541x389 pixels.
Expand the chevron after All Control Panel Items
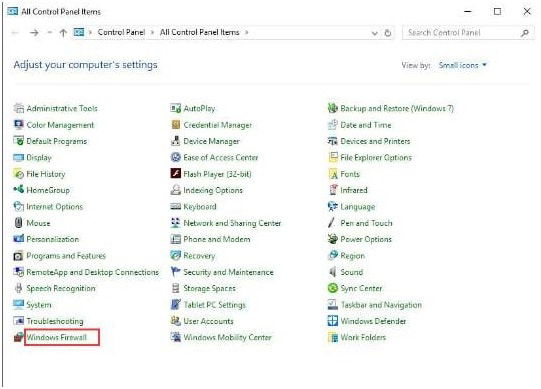point(247,32)
